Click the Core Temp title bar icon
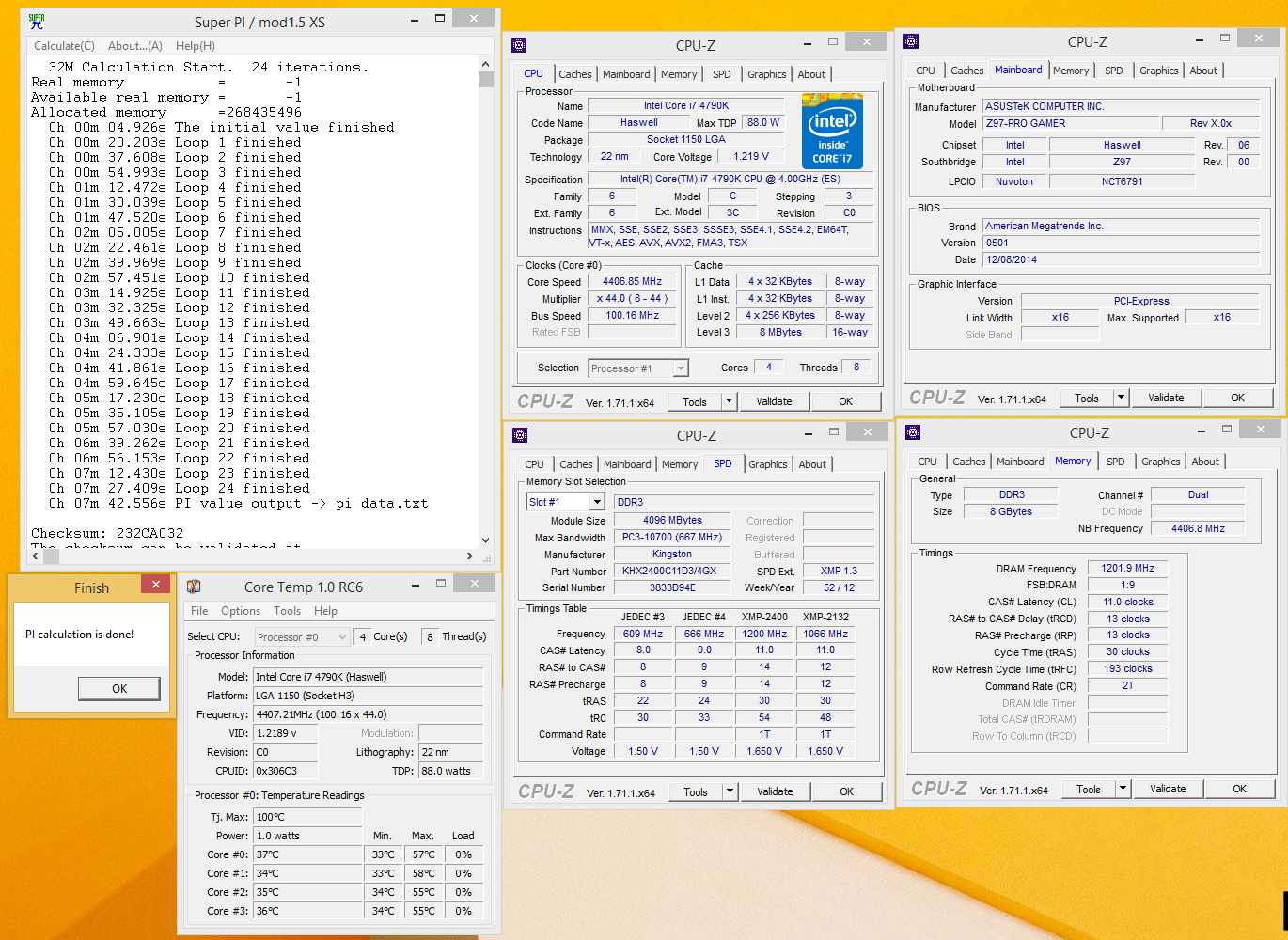Viewport: 1288px width, 940px height. [x=194, y=587]
